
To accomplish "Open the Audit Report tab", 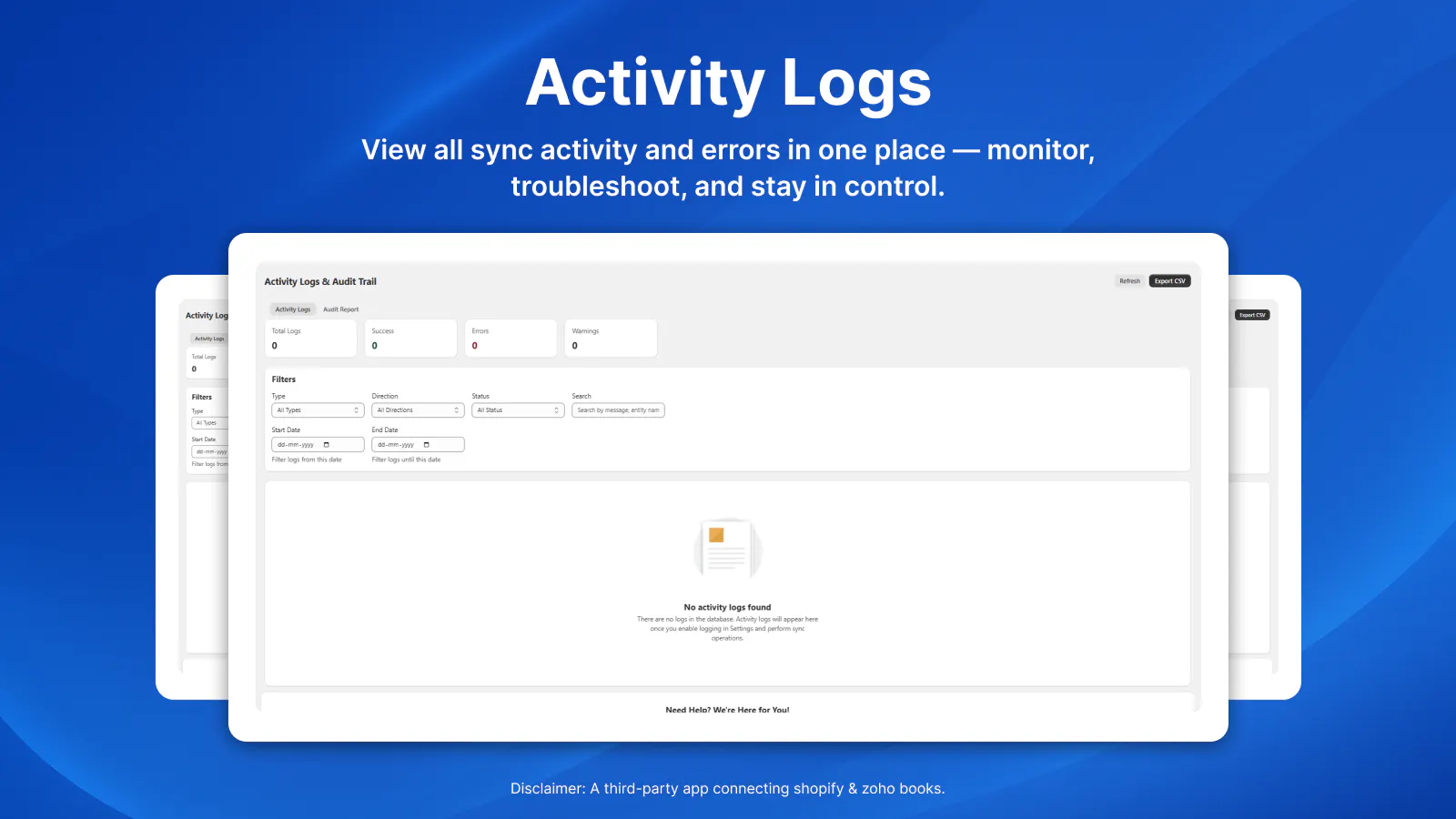I will (x=341, y=309).
